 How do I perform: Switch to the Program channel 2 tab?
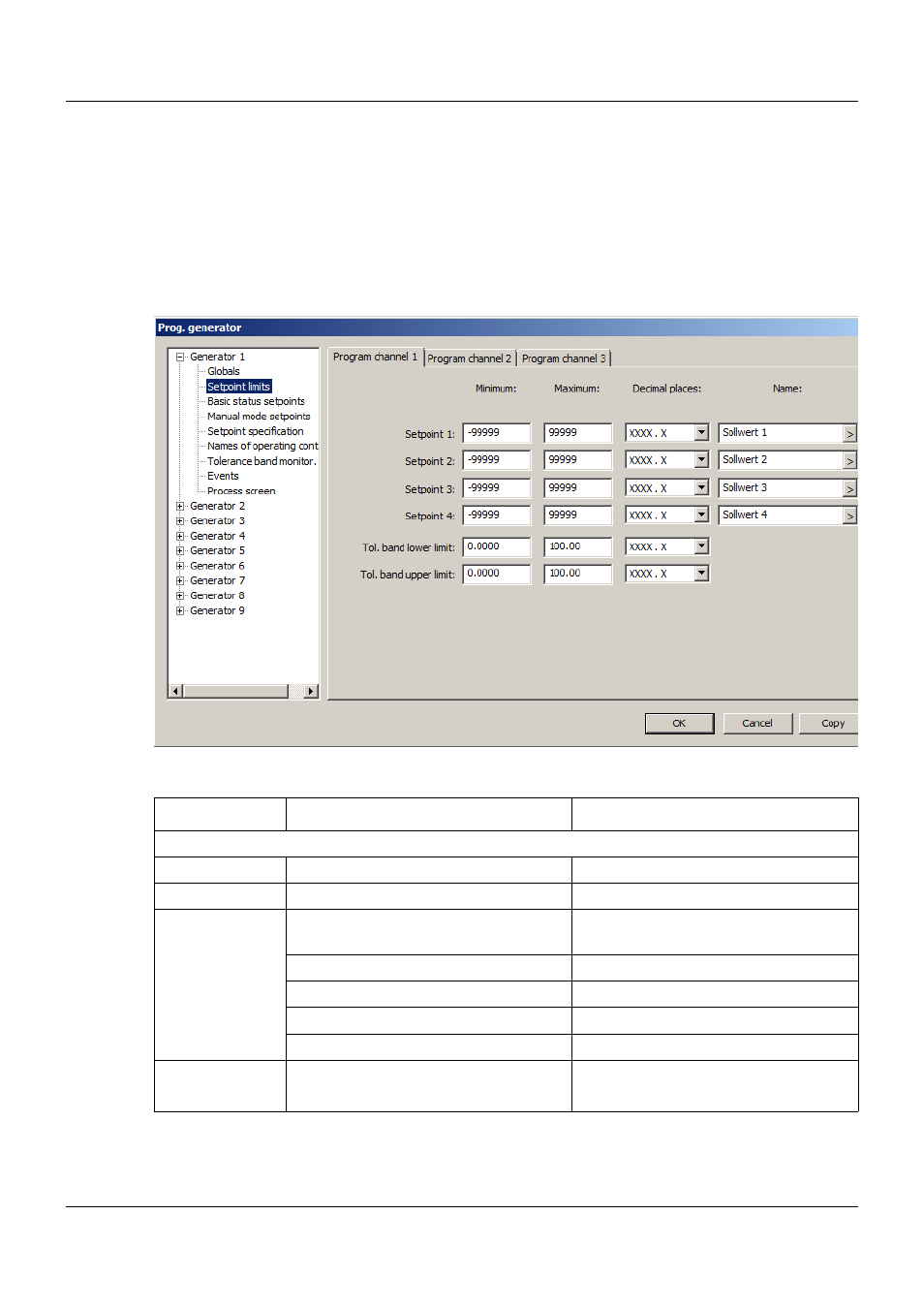click(x=469, y=358)
